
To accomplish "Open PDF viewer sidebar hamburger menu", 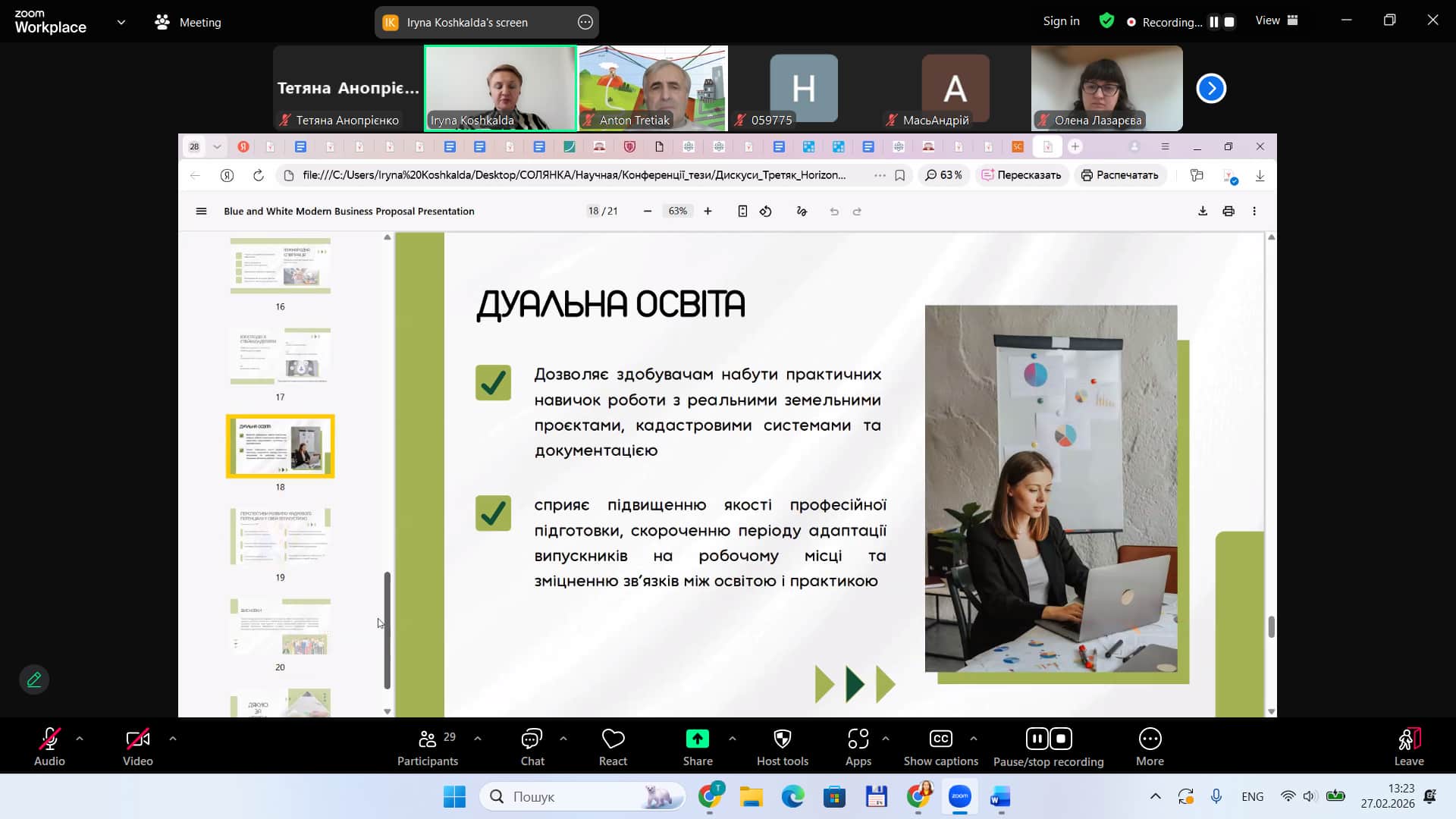I will [201, 212].
